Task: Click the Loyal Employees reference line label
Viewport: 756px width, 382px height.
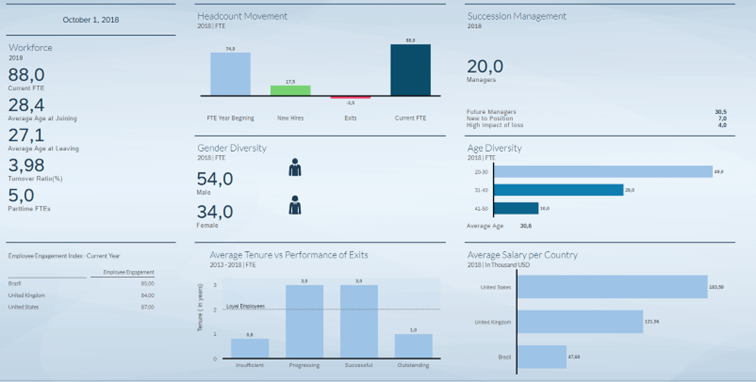Action: pyautogui.click(x=245, y=306)
